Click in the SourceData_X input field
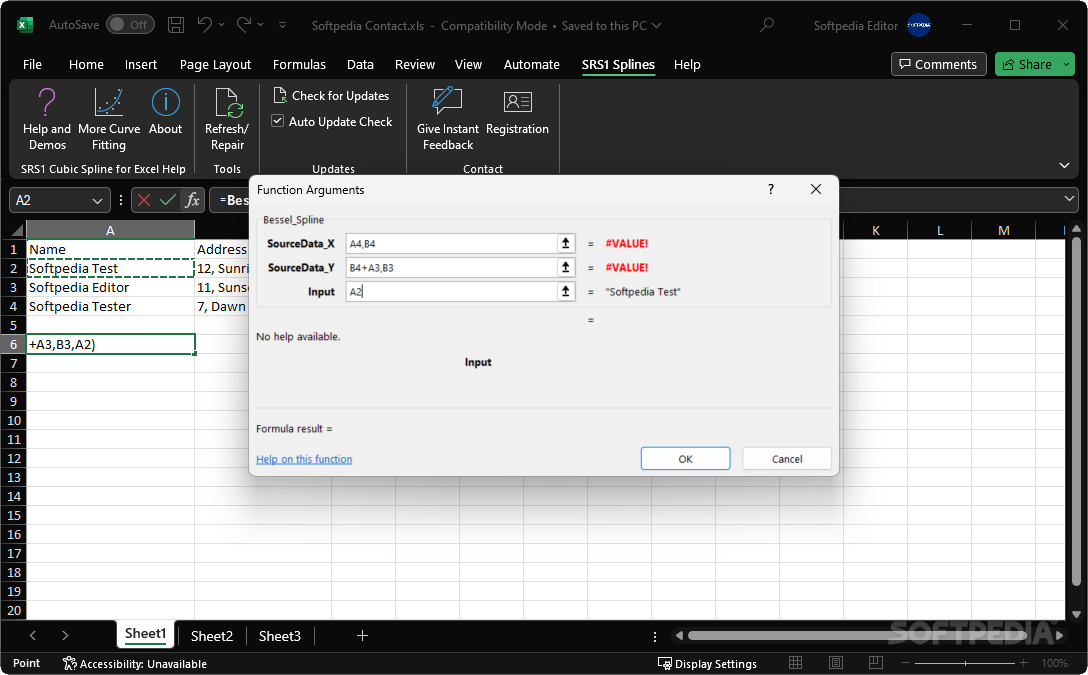Viewport: 1088px width, 675px height. coord(452,243)
